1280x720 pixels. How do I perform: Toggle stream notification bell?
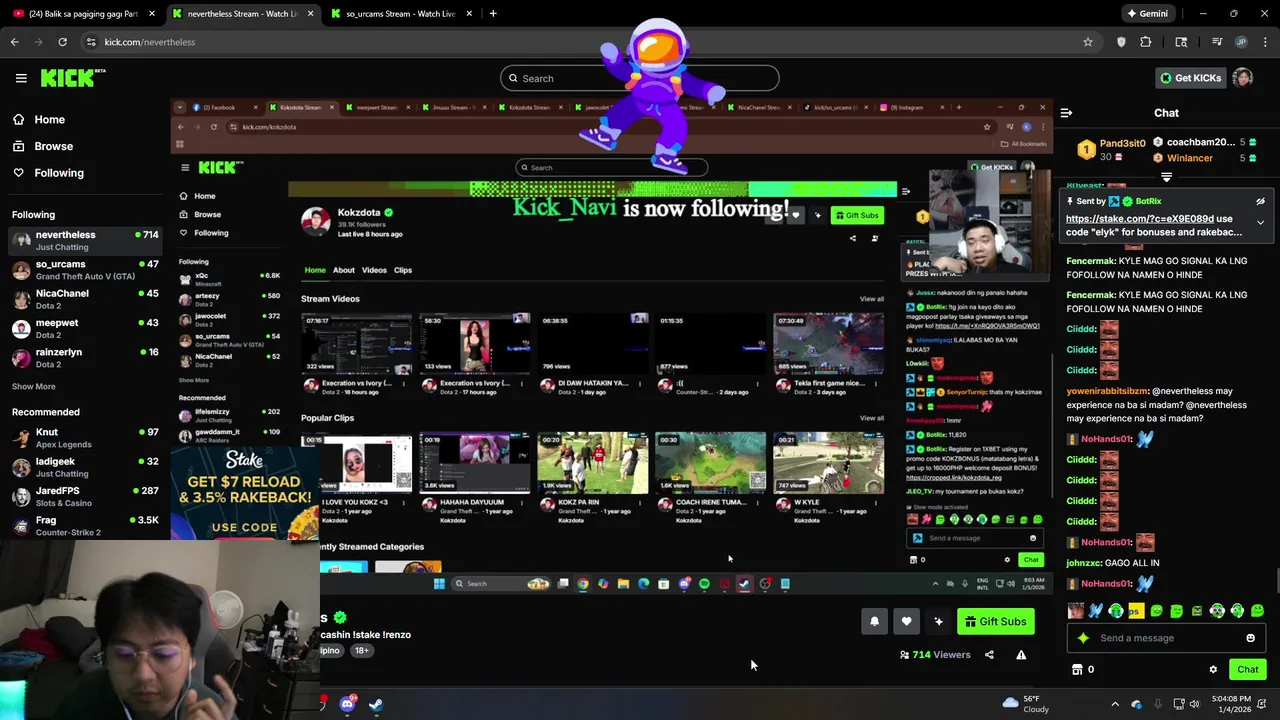(874, 621)
